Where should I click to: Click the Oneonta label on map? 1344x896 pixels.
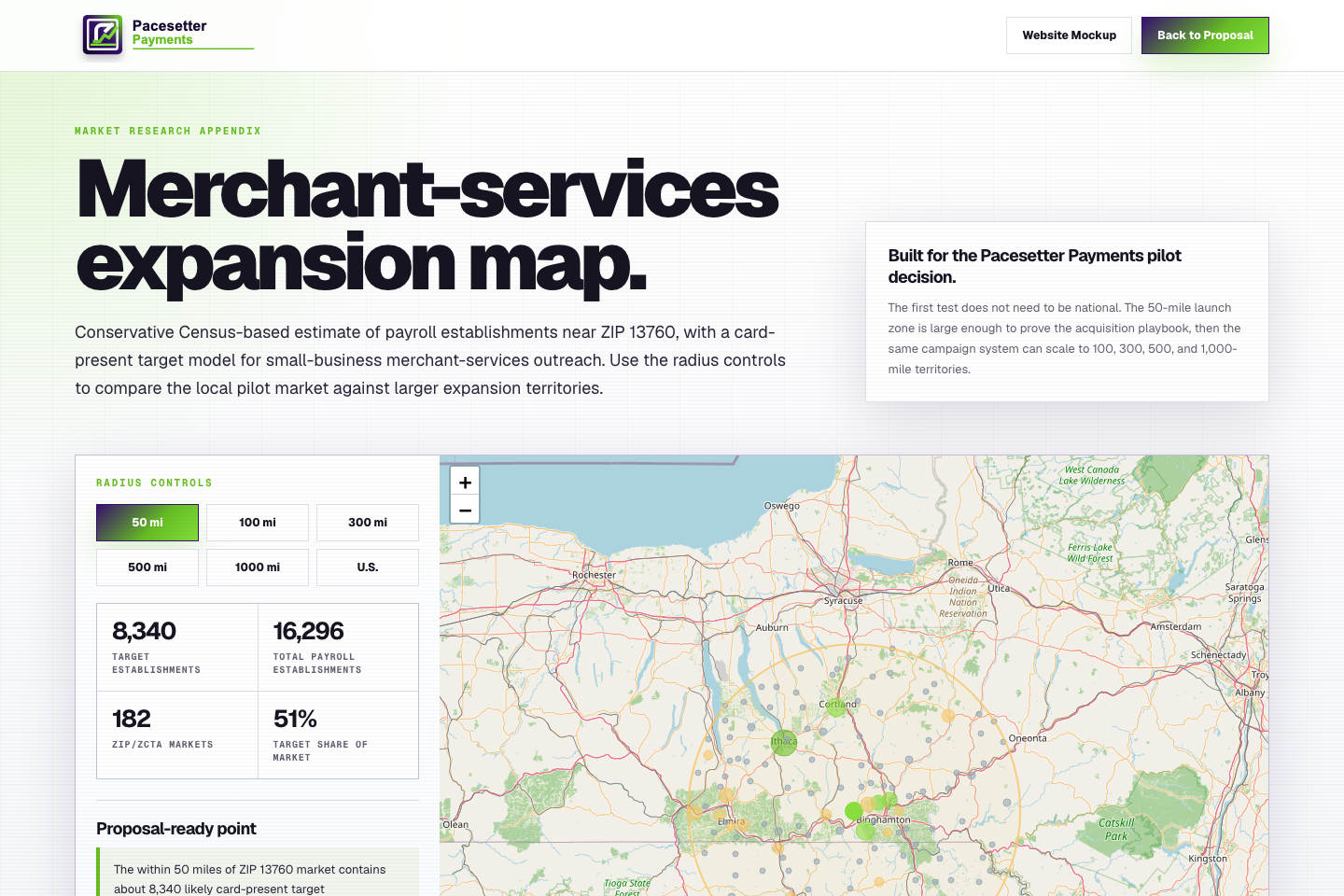point(1028,738)
